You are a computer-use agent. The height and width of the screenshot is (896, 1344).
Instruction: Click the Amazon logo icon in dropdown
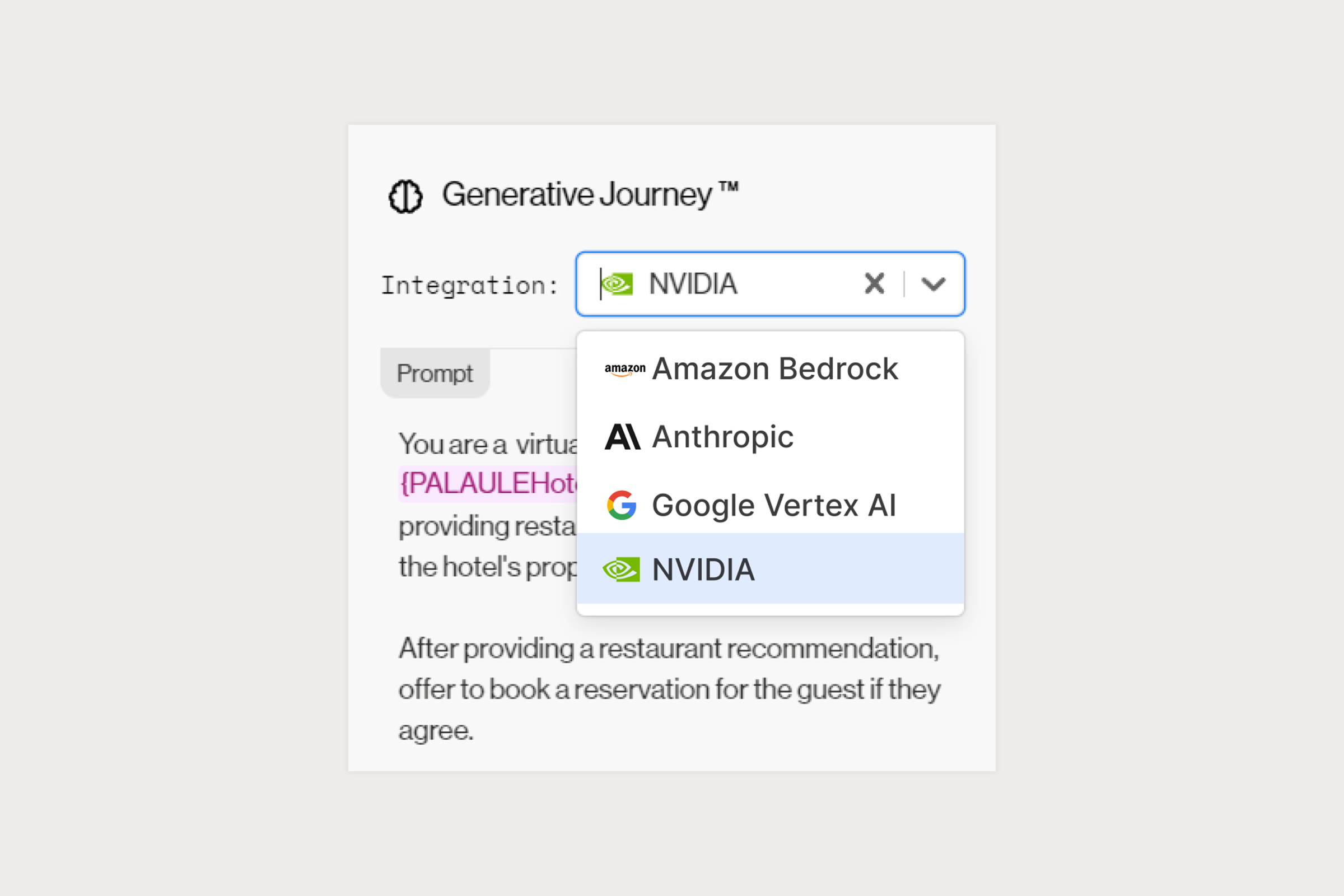(624, 369)
